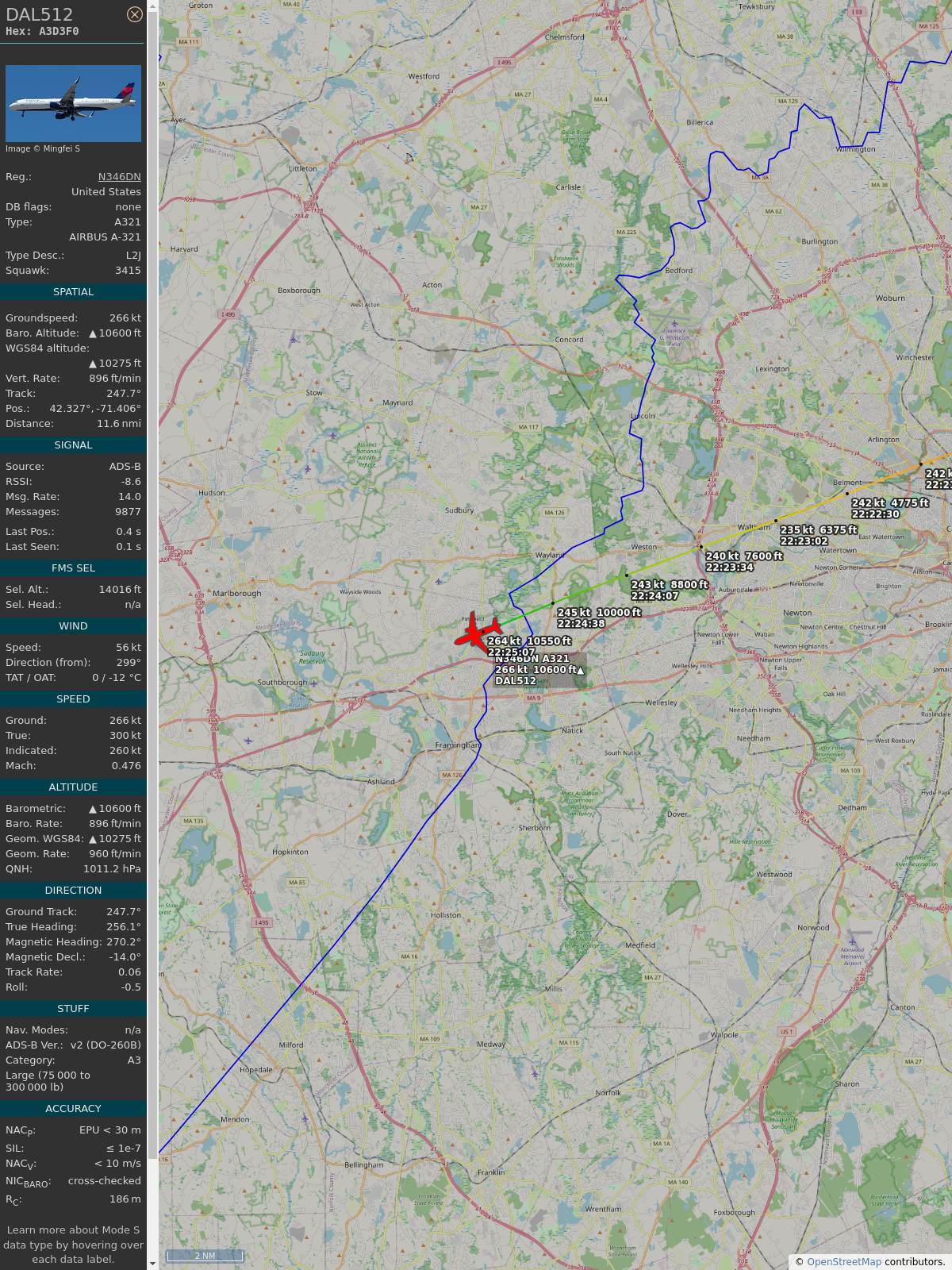The width and height of the screenshot is (952, 1270).
Task: Open the Delta aircraft photo thumbnail
Action: point(73,103)
